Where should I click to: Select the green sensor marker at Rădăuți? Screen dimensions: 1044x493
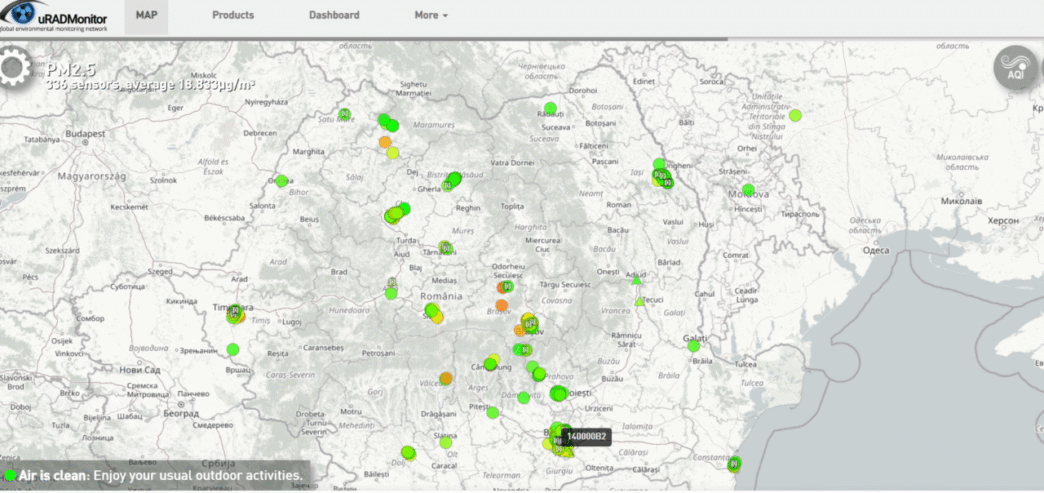point(550,108)
